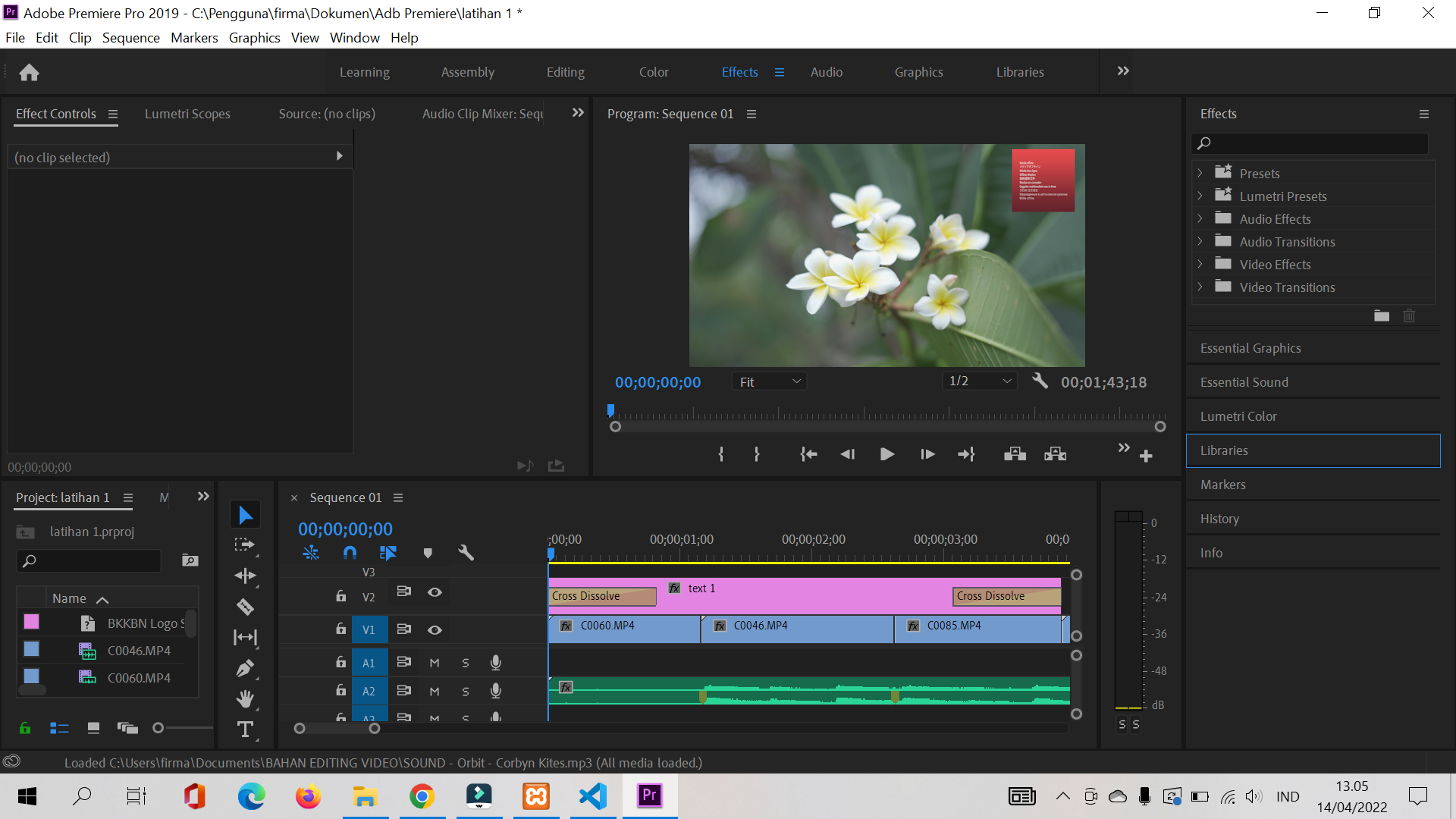Image resolution: width=1456 pixels, height=819 pixels.
Task: Click the Play button in Program monitor
Action: coord(886,454)
